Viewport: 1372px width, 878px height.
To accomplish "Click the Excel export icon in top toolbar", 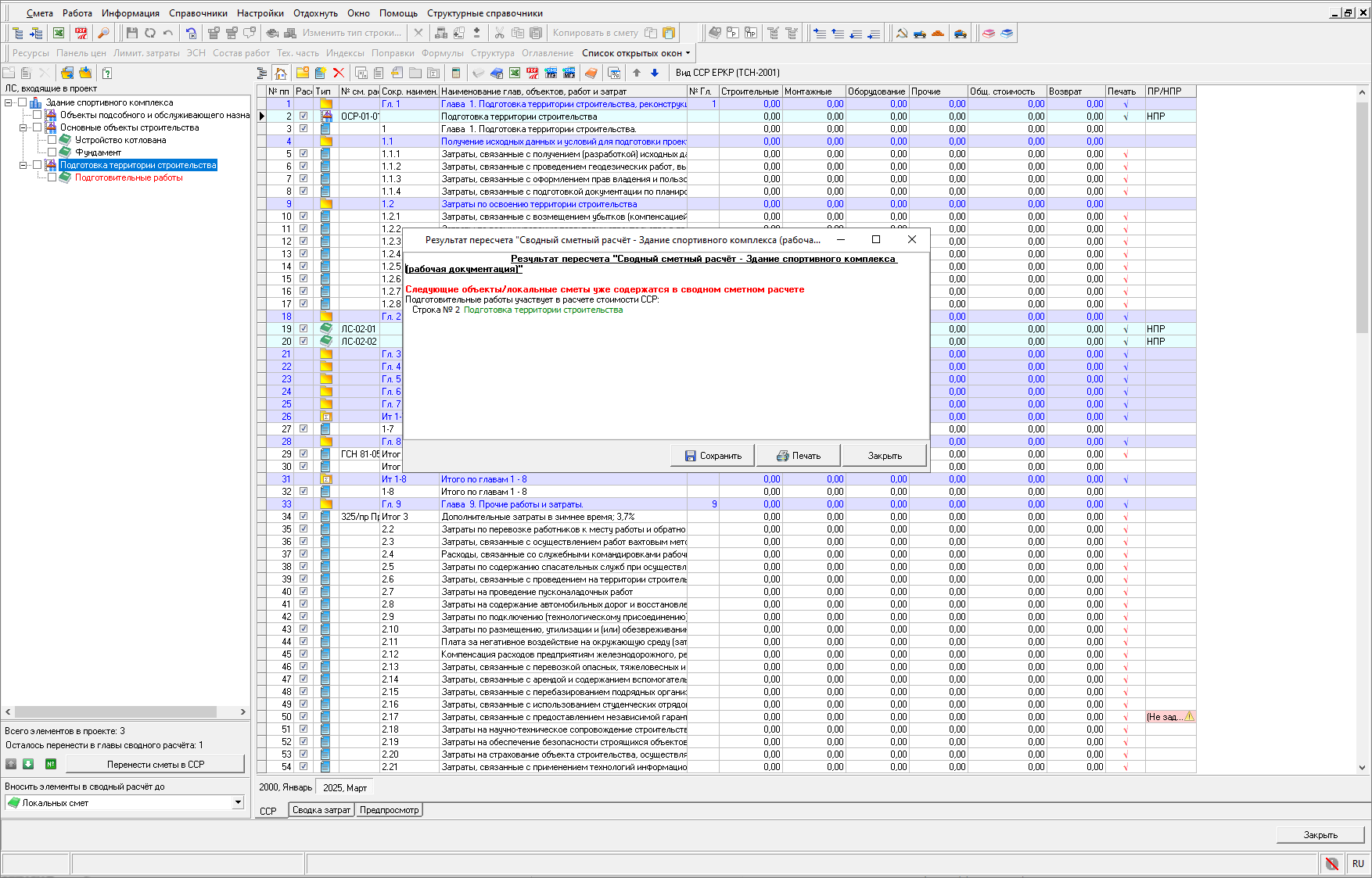I will coord(59,33).
